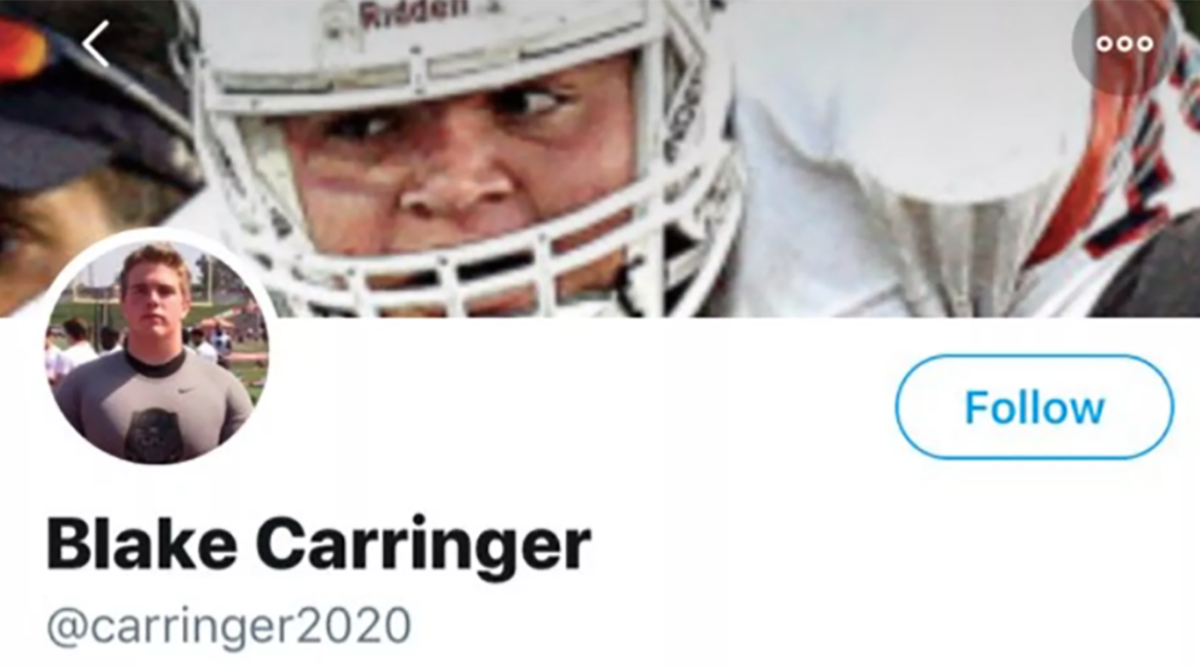Tap the white back chevron on banner
The width and height of the screenshot is (1200, 668).
tap(96, 44)
